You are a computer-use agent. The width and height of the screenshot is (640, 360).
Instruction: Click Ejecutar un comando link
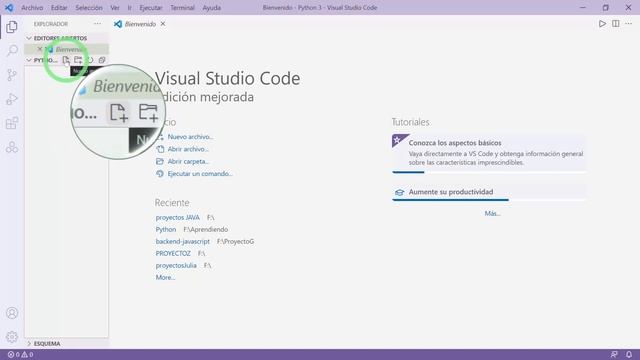click(x=200, y=173)
